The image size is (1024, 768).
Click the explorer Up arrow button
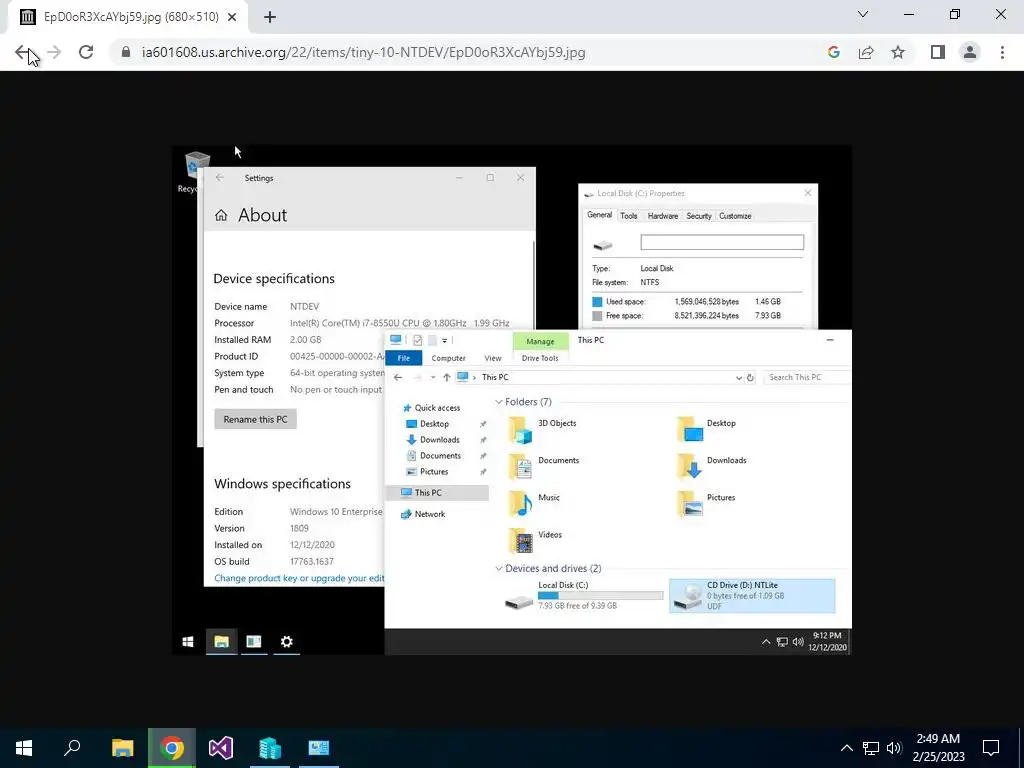click(447, 377)
